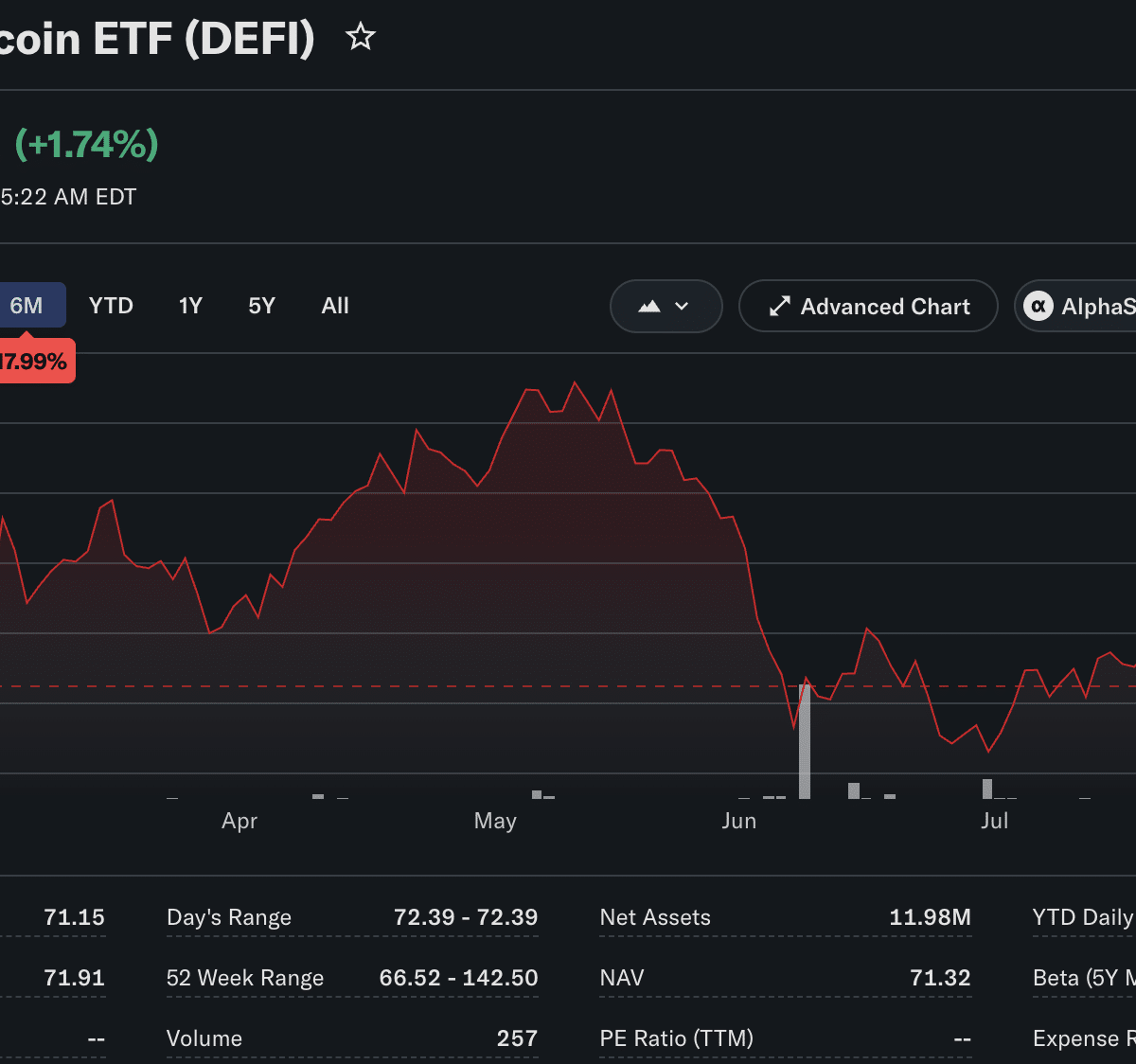Click the 71.91 value
The image size is (1136, 1064).
74,978
